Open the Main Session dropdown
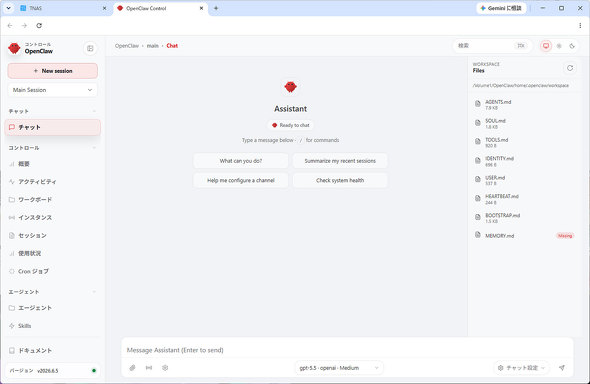The height and width of the screenshot is (384, 590). pyautogui.click(x=52, y=90)
